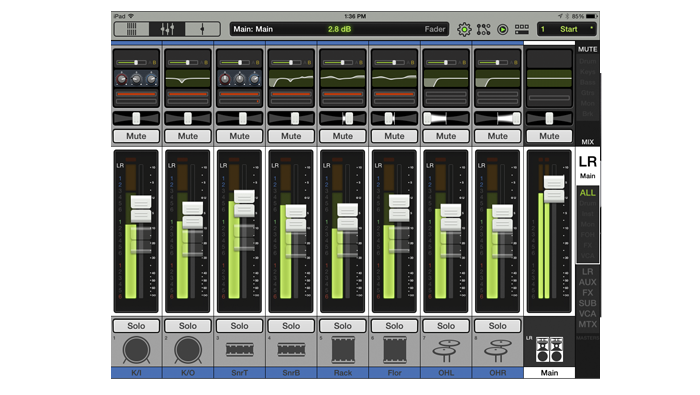Tap the tom icon for Rack channel

(x=343, y=350)
